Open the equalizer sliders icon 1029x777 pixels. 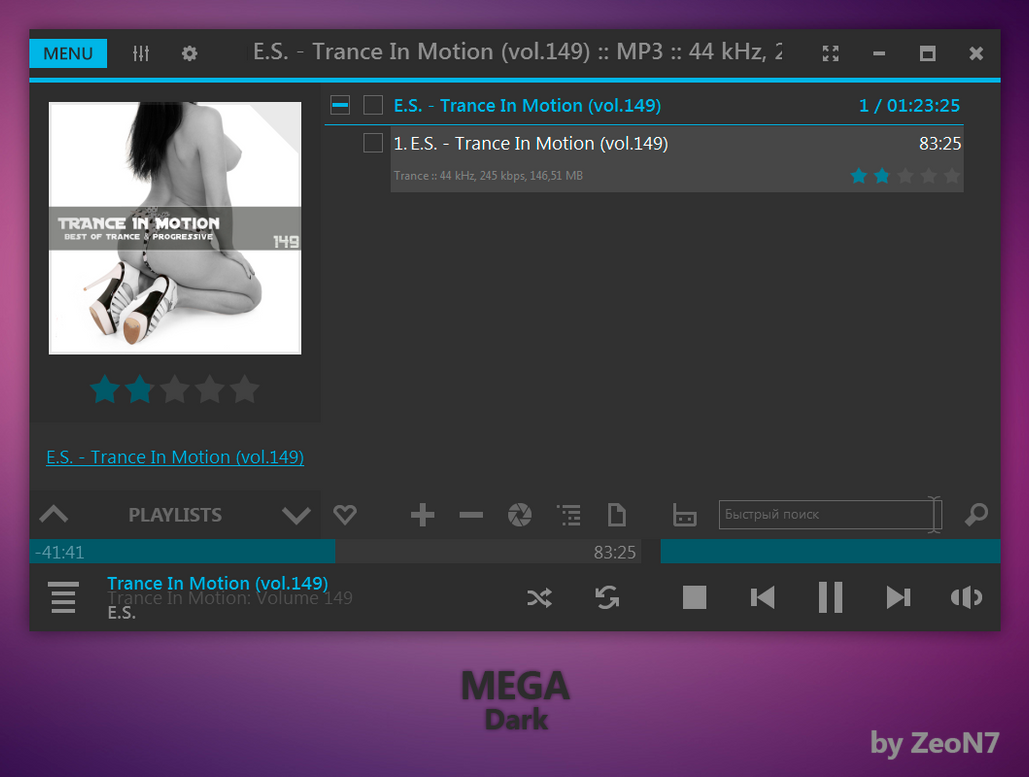click(141, 53)
